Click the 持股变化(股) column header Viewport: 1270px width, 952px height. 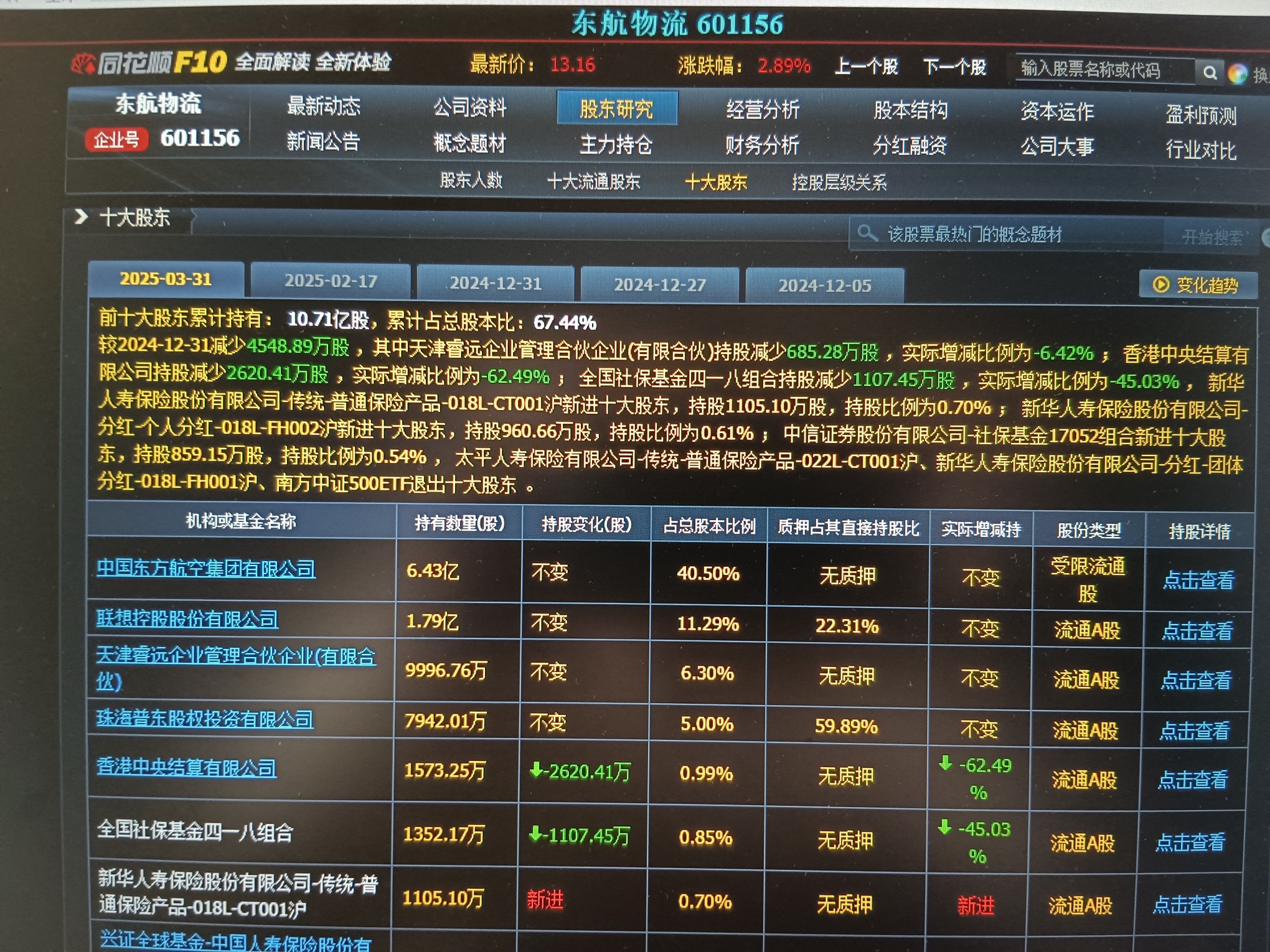click(x=586, y=525)
